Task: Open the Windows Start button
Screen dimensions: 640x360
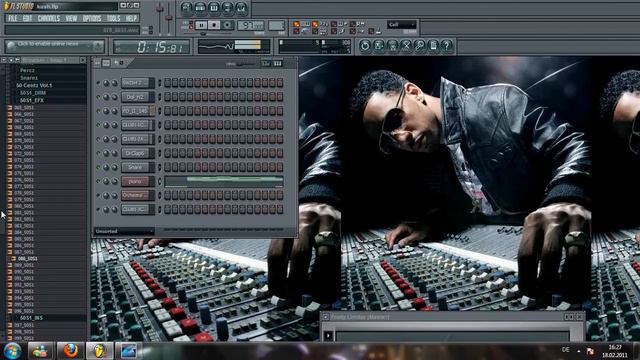Action: 12,351
